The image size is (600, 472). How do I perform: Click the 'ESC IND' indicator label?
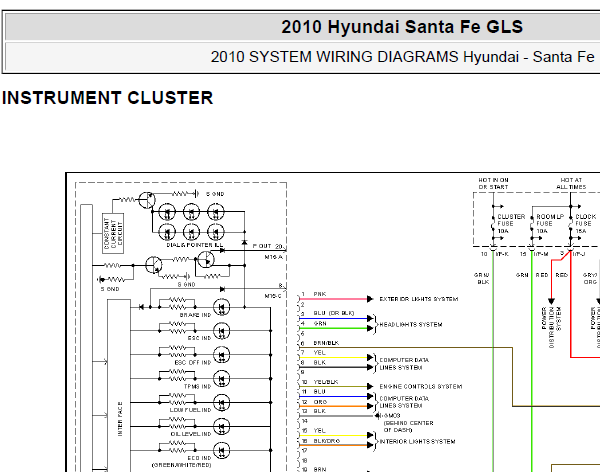(199, 338)
